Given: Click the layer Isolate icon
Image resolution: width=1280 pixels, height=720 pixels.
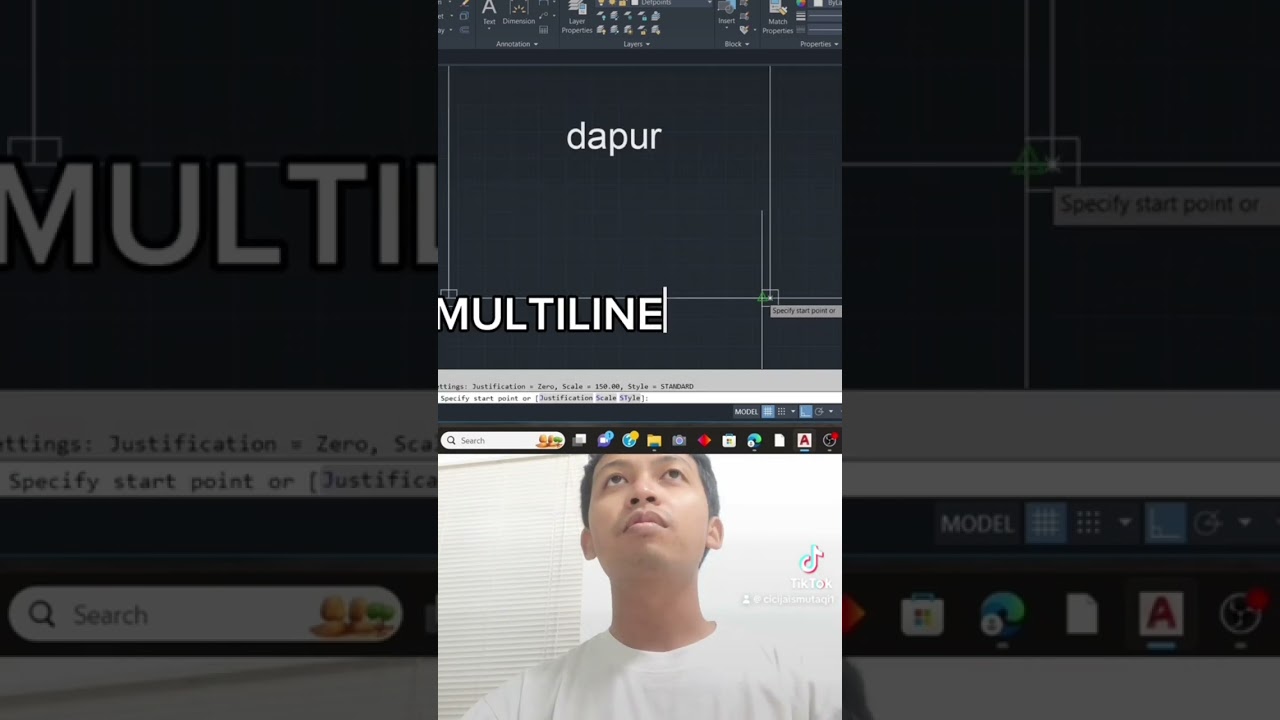Looking at the screenshot, I should click(x=614, y=15).
